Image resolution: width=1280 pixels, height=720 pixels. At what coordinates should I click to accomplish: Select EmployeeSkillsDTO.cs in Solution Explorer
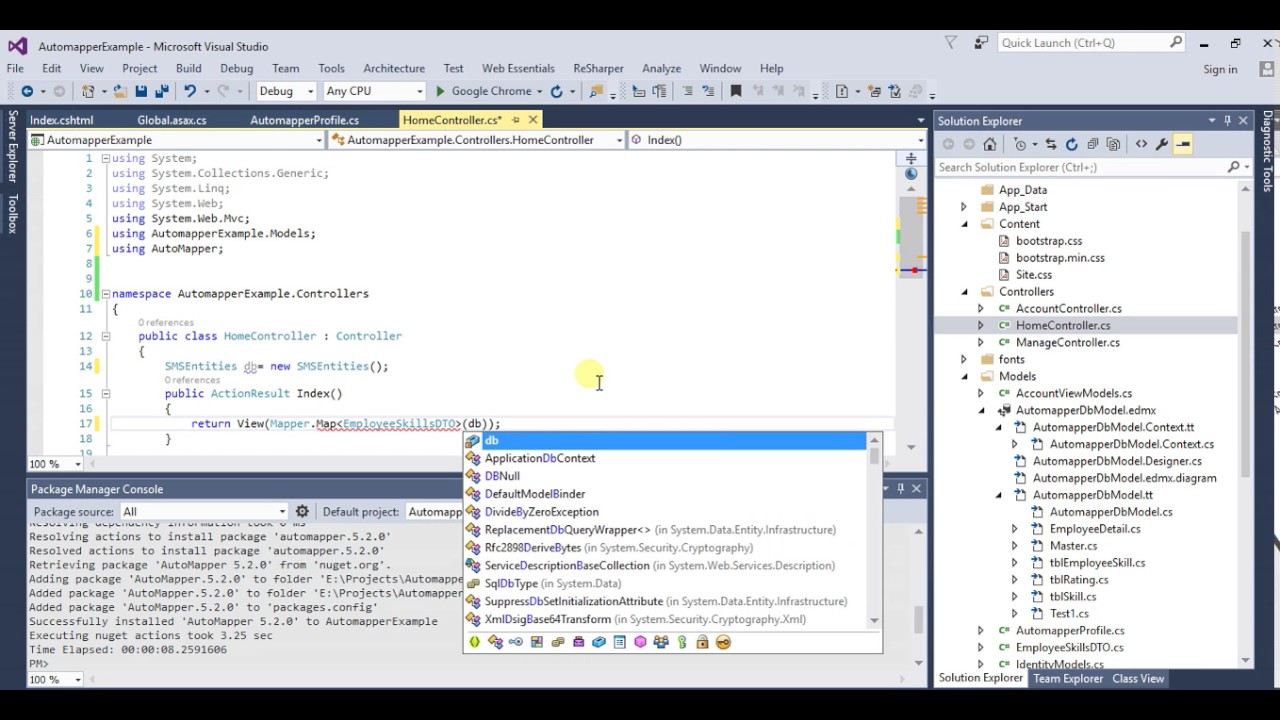click(x=1069, y=647)
